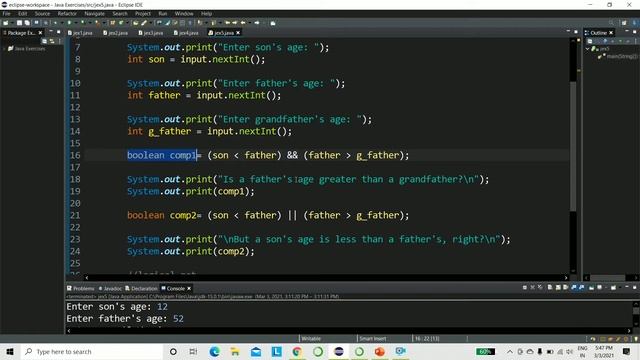Open Package Explorer view menu
640x360 pixels.
(x=60, y=41)
